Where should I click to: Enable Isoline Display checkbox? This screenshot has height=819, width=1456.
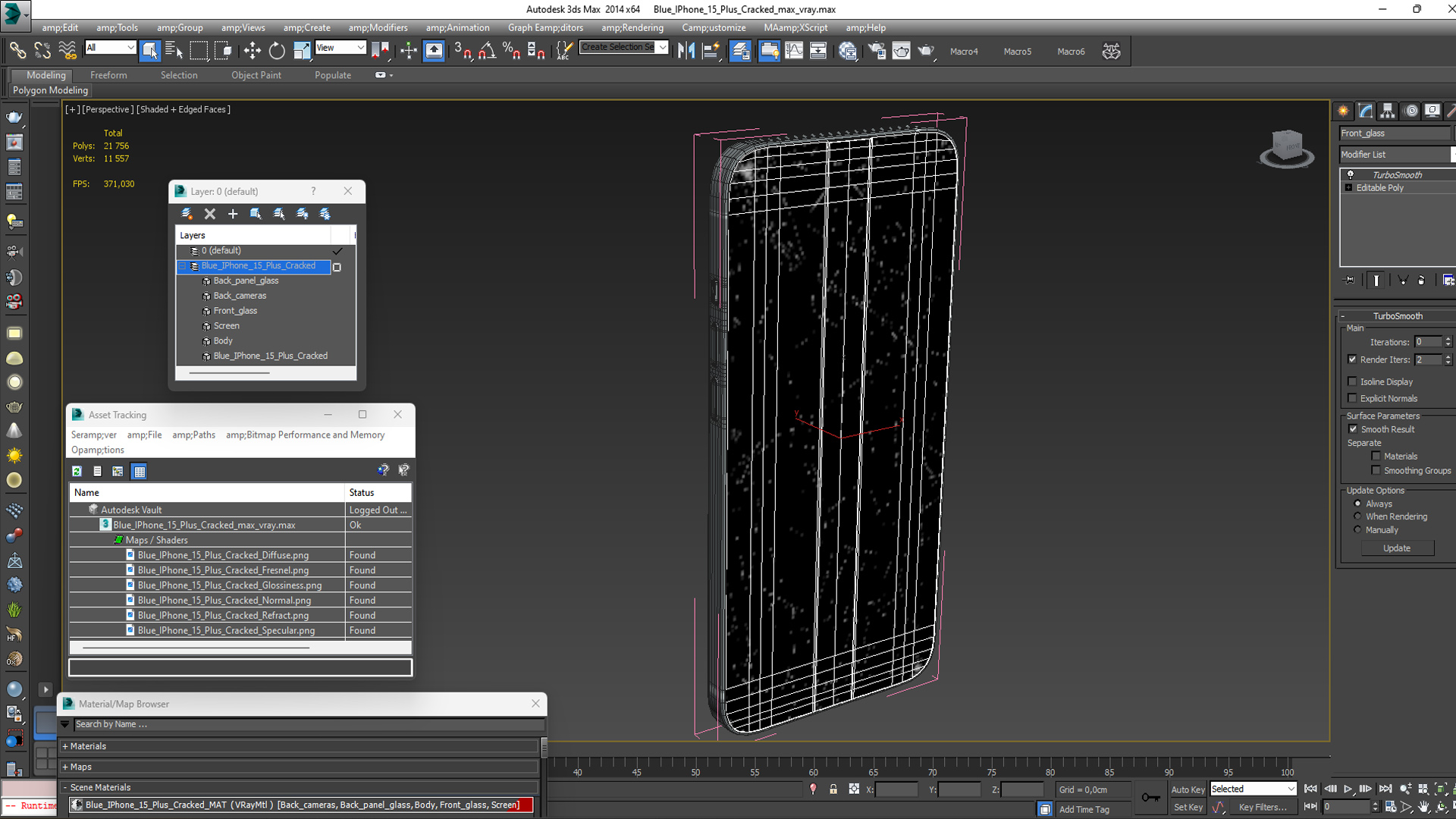tap(1352, 381)
